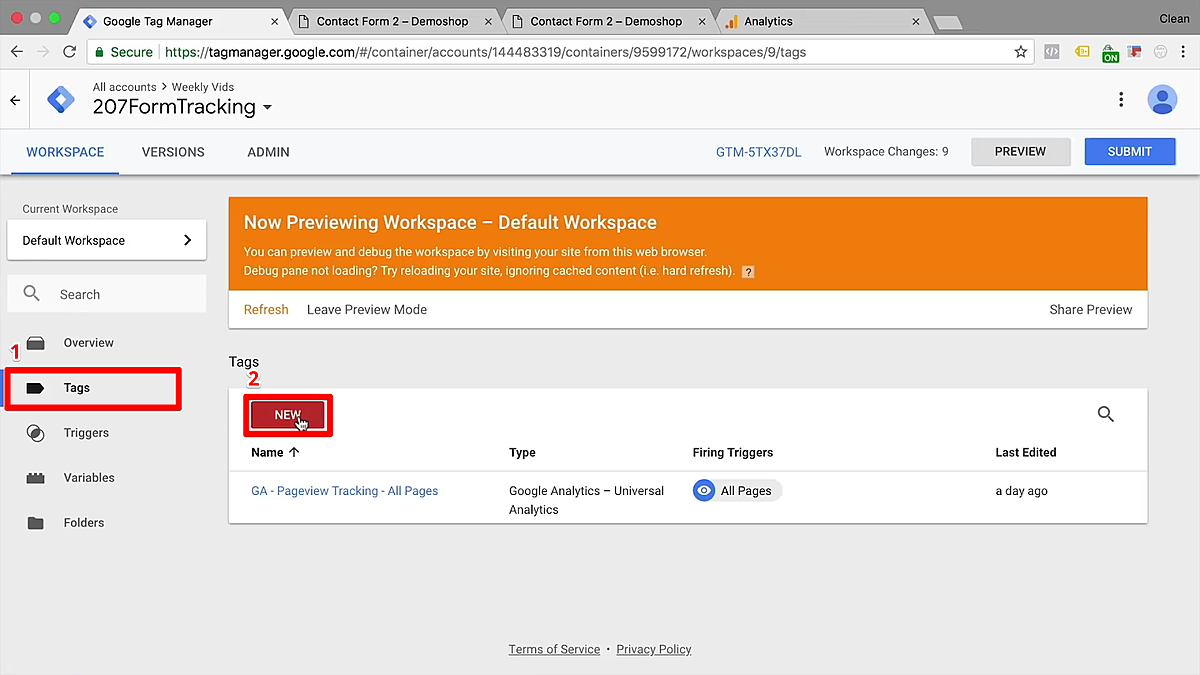Close the Analytics browser tab
Image resolution: width=1200 pixels, height=675 pixels.
tap(914, 21)
